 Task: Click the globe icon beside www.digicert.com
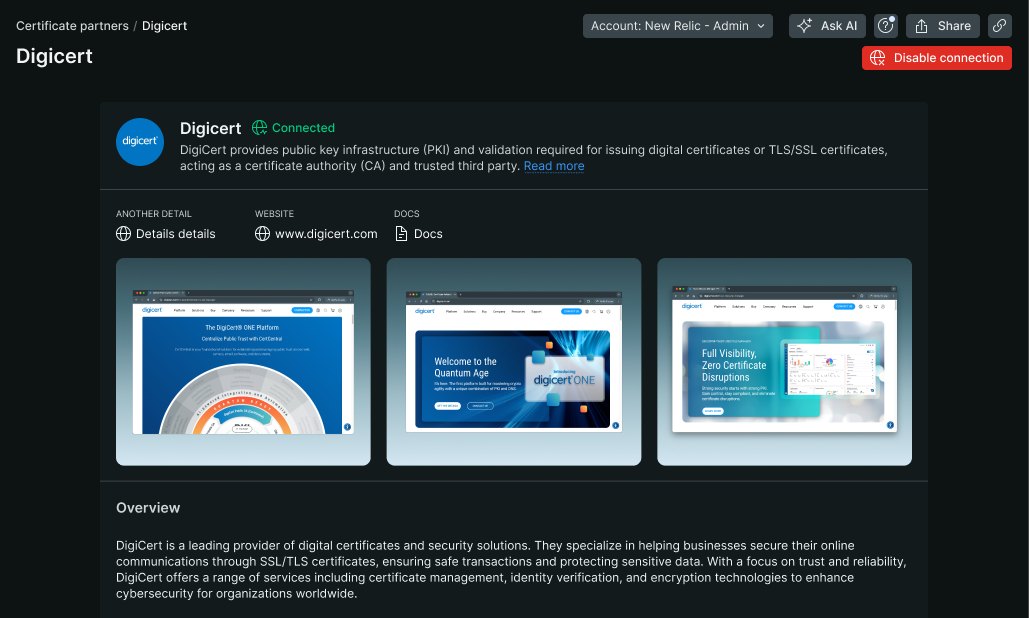262,234
